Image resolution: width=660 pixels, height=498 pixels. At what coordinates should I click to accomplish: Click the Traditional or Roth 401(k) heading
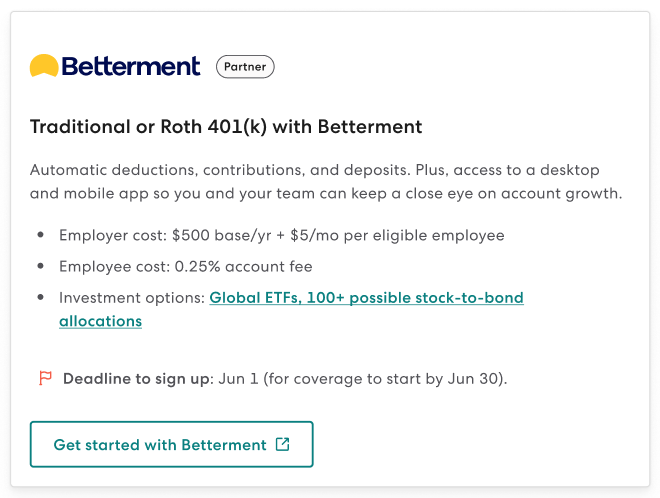point(226,127)
